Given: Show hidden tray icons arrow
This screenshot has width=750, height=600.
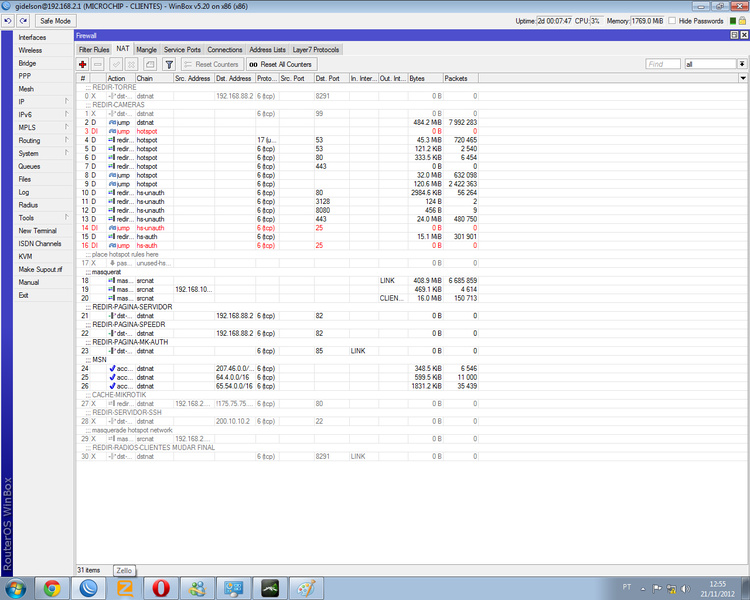Looking at the screenshot, I should [x=643, y=589].
